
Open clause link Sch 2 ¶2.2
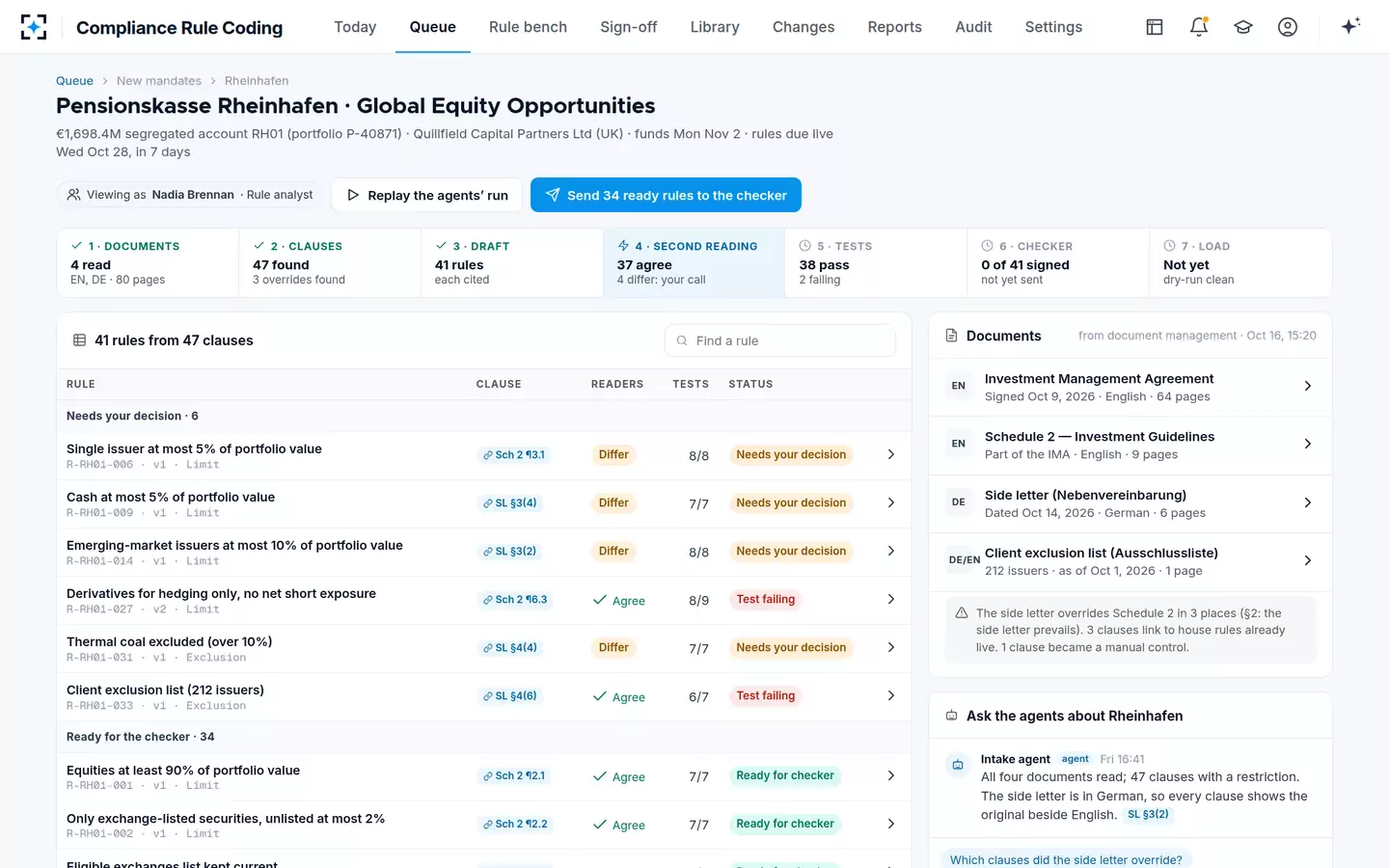tap(516, 825)
